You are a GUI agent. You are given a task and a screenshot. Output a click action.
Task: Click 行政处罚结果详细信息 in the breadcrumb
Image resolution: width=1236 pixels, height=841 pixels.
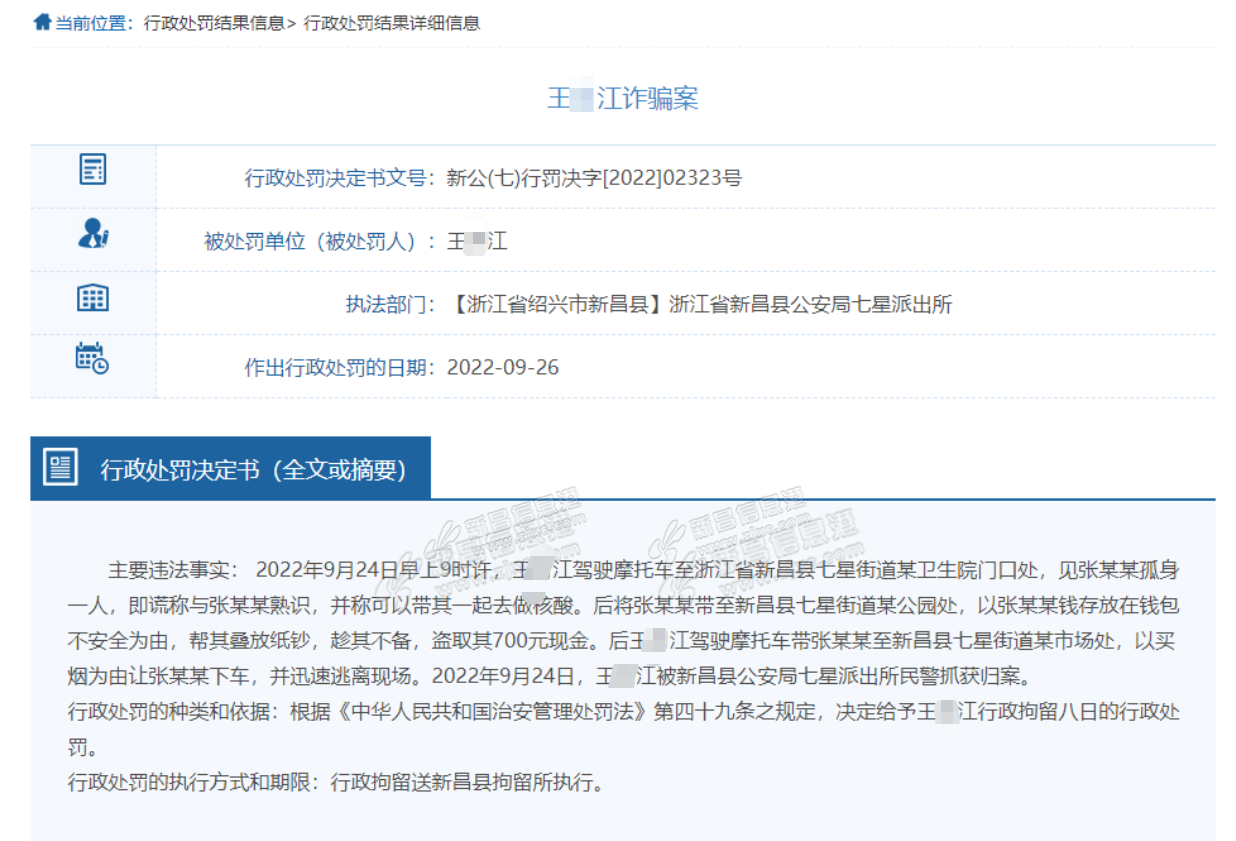(x=391, y=23)
